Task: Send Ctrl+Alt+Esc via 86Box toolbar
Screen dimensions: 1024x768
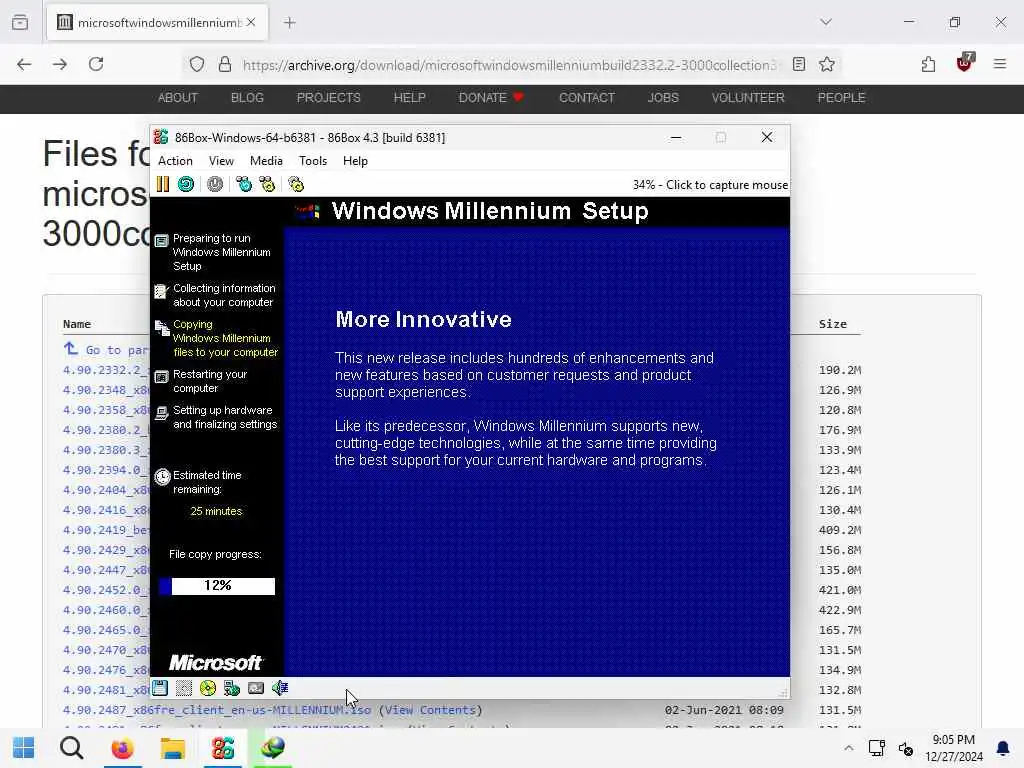Action: (267, 184)
